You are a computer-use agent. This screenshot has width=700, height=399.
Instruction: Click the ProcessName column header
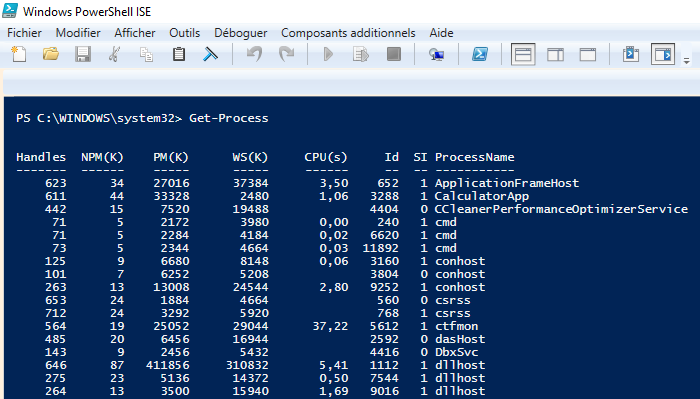click(x=475, y=157)
